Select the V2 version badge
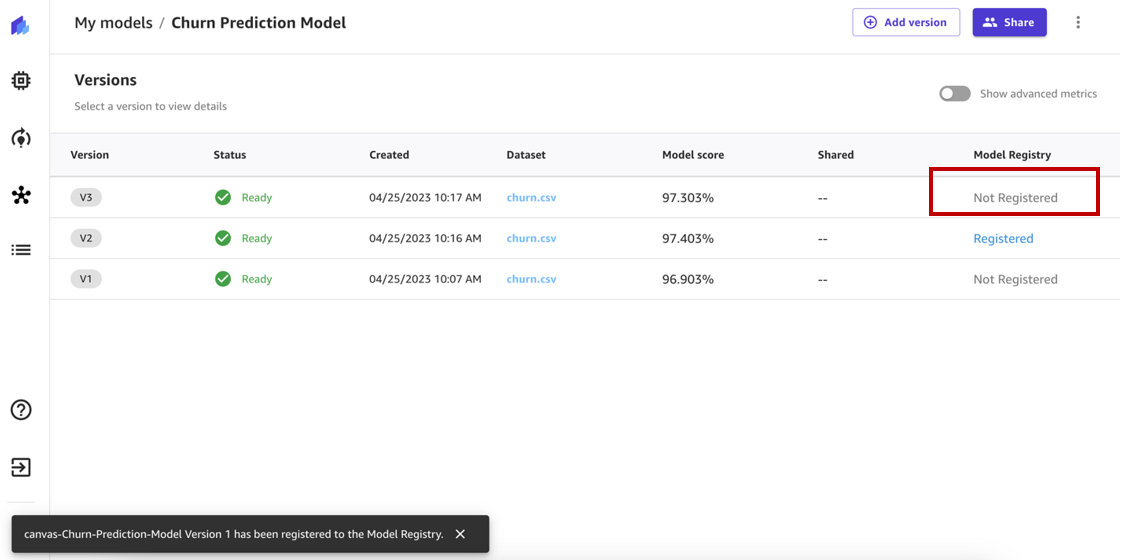 86,238
